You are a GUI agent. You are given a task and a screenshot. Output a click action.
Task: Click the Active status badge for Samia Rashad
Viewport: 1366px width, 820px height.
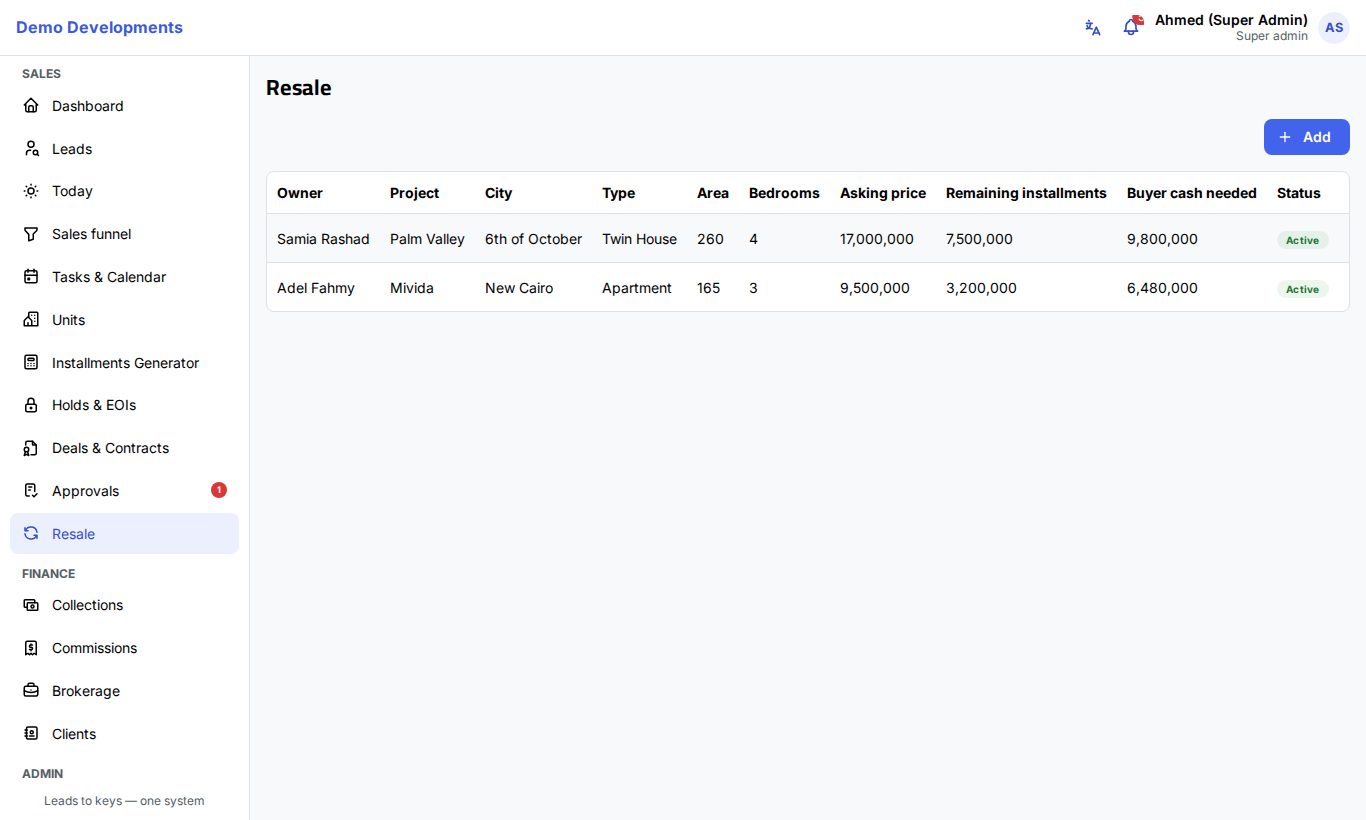(x=1302, y=240)
